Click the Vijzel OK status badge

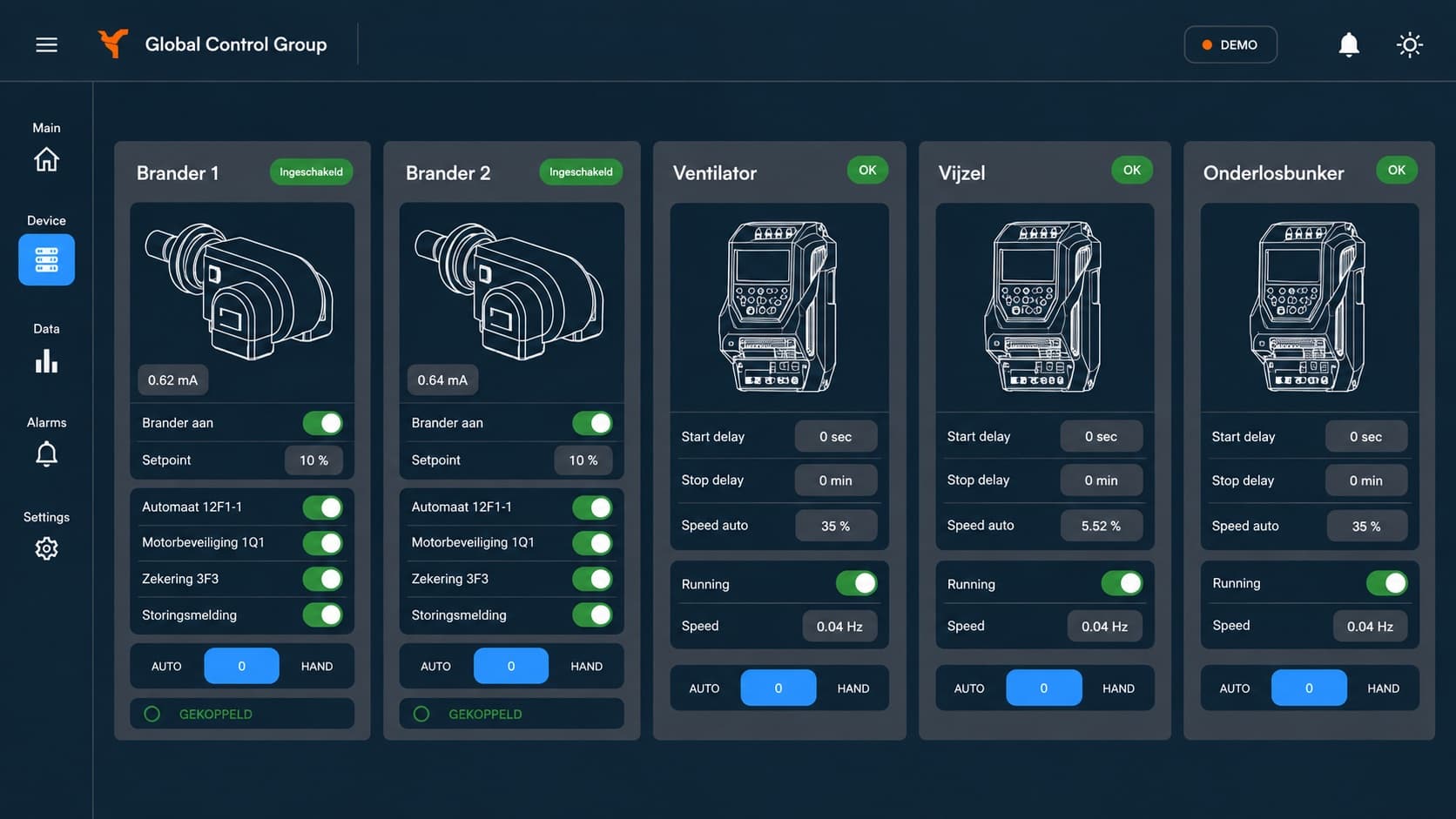coord(1132,170)
